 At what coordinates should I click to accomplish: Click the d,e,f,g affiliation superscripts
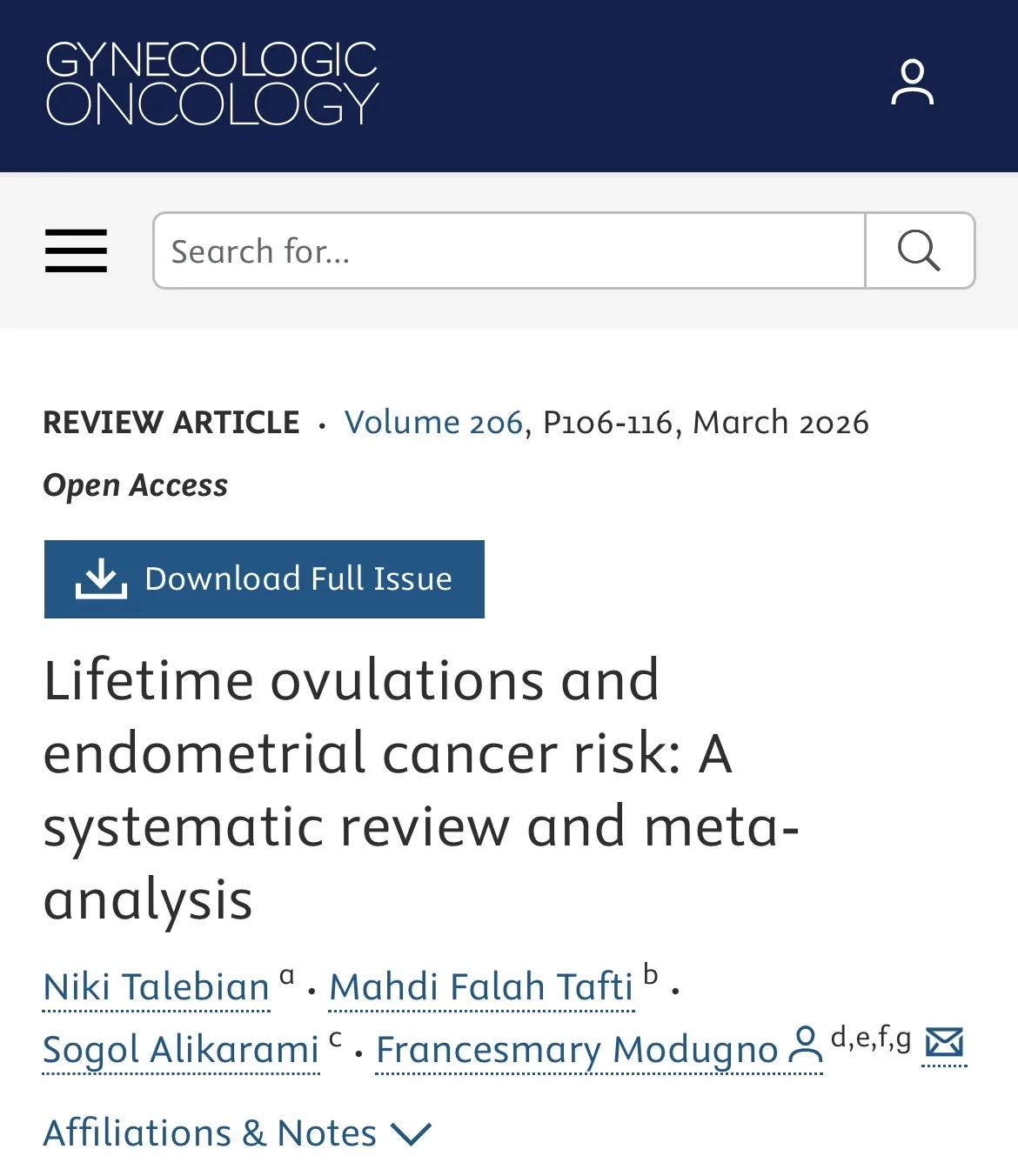[871, 1038]
